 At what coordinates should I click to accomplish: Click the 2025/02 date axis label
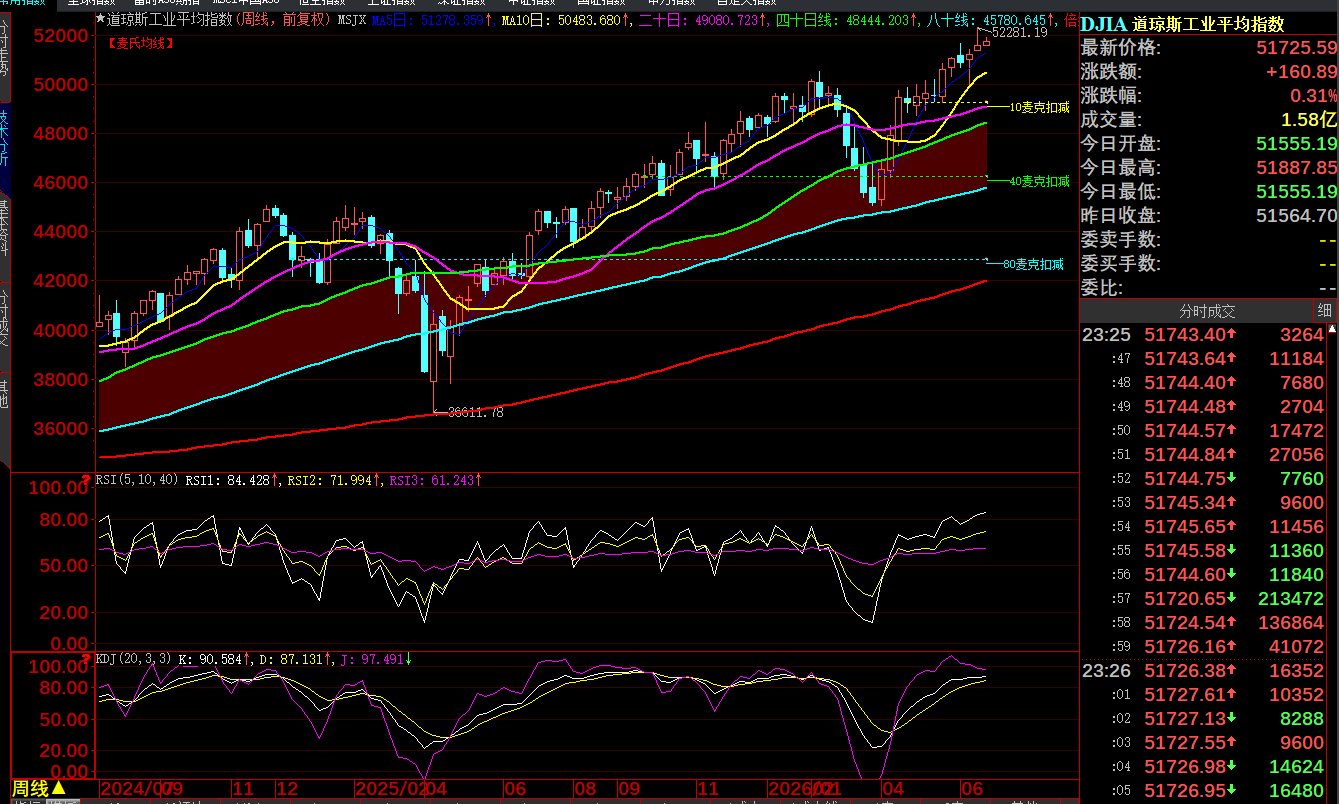point(389,788)
